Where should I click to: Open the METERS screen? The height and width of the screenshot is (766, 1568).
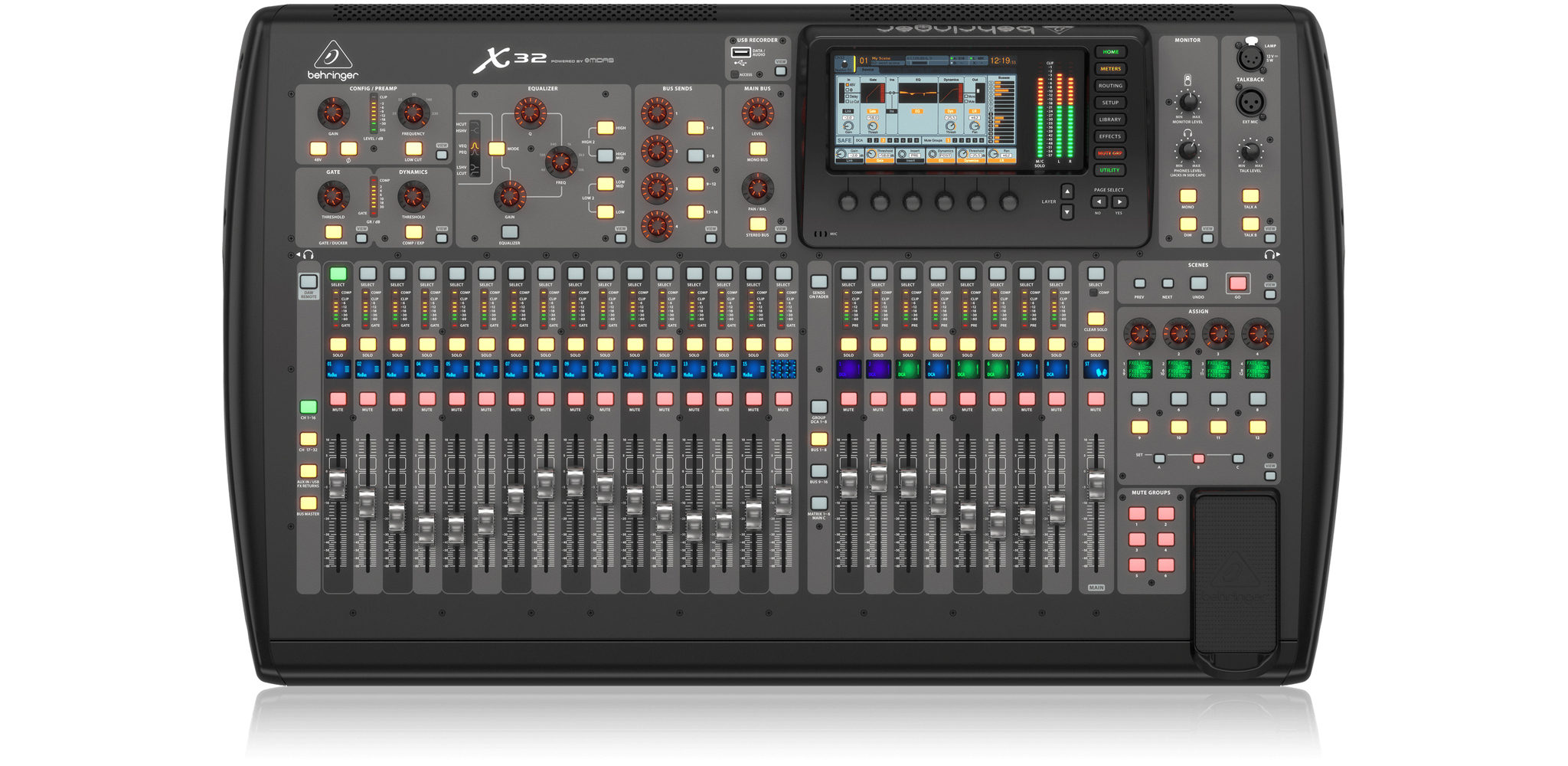(x=1110, y=68)
